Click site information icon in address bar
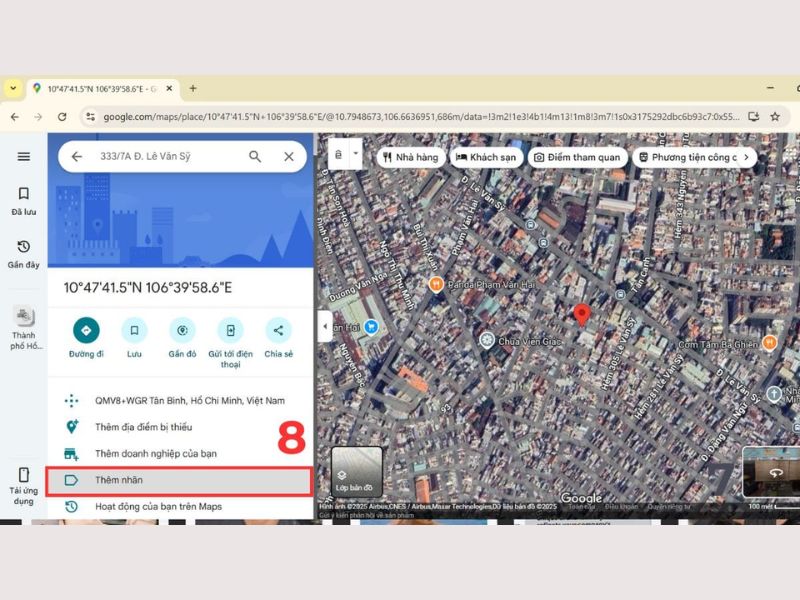 [90, 117]
